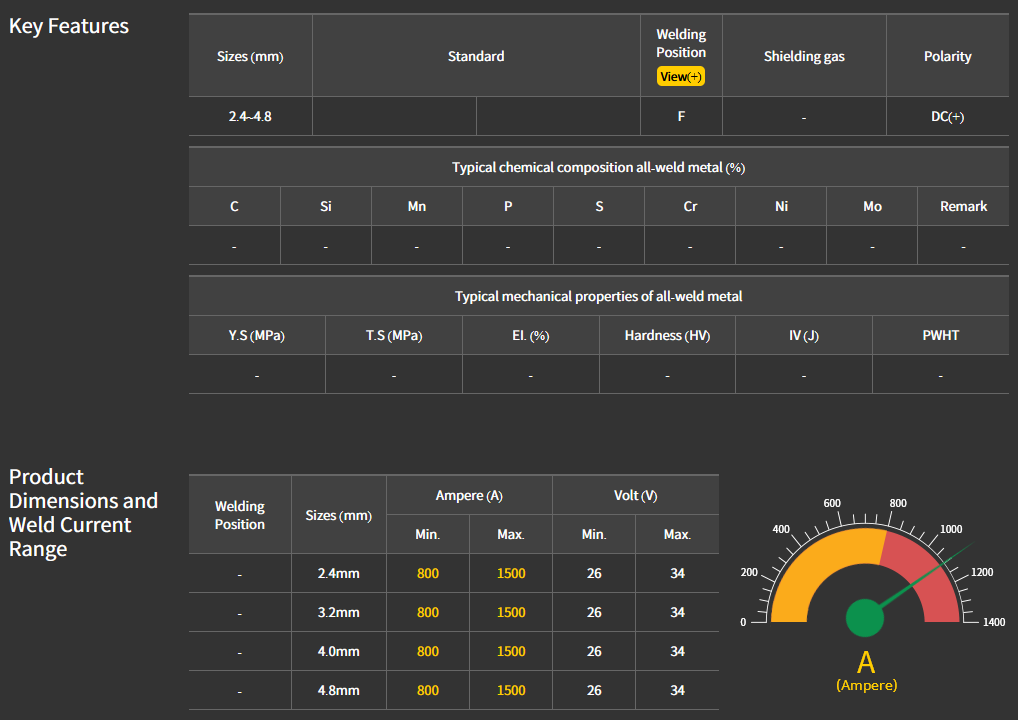
Task: Click the 2.4~4.8 sizes value cell
Action: click(250, 117)
